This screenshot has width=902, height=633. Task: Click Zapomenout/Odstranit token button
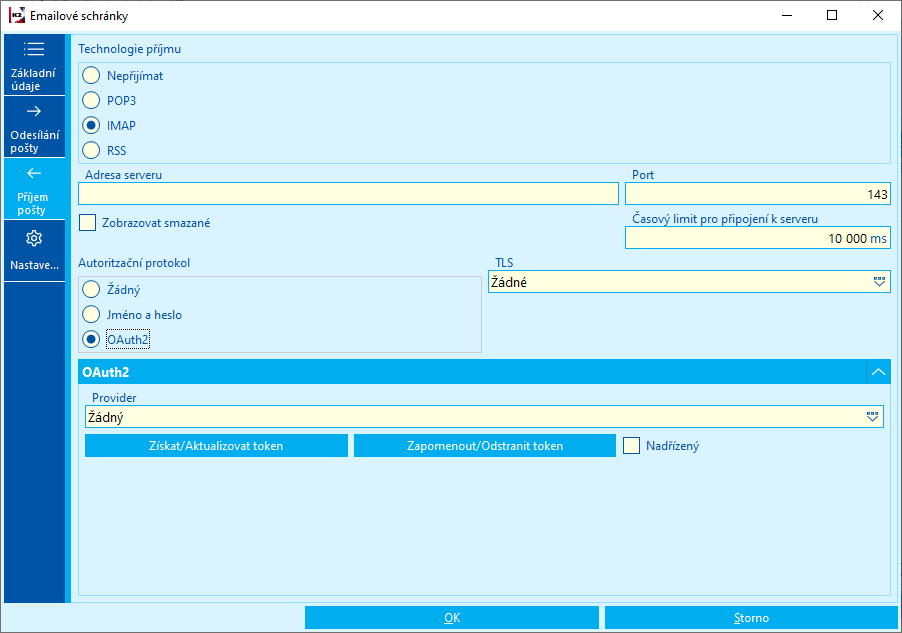tap(485, 445)
